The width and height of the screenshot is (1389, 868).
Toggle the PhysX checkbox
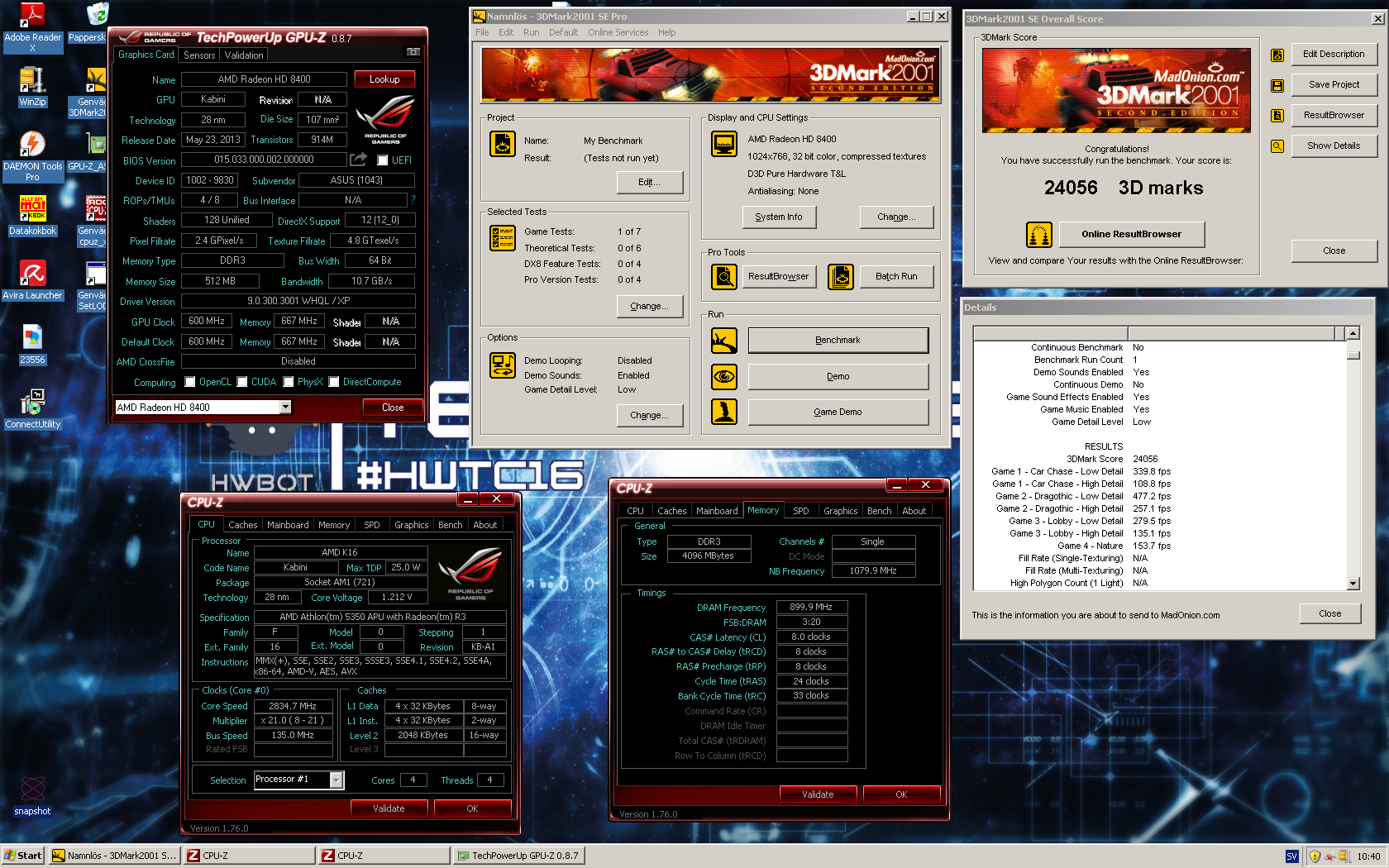pyautogui.click(x=289, y=382)
